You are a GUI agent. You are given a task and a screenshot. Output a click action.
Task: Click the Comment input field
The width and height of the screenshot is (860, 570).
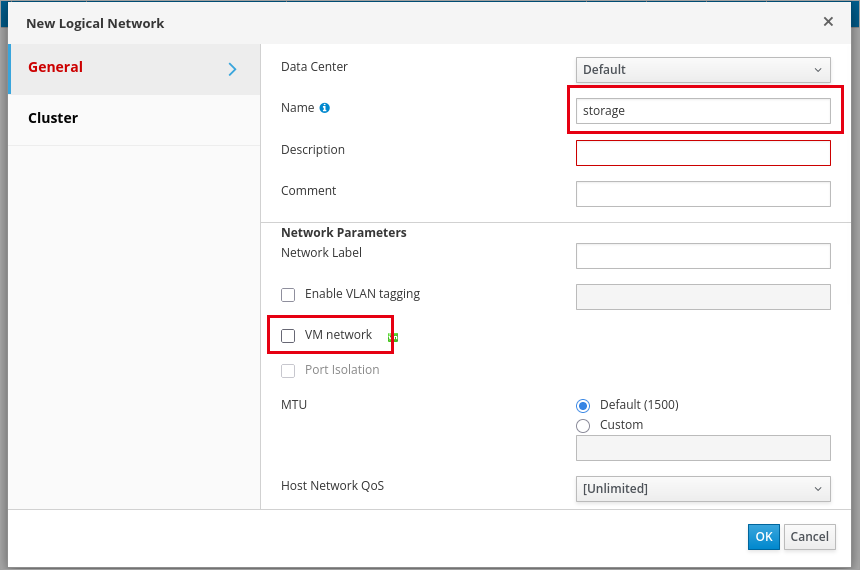[703, 194]
